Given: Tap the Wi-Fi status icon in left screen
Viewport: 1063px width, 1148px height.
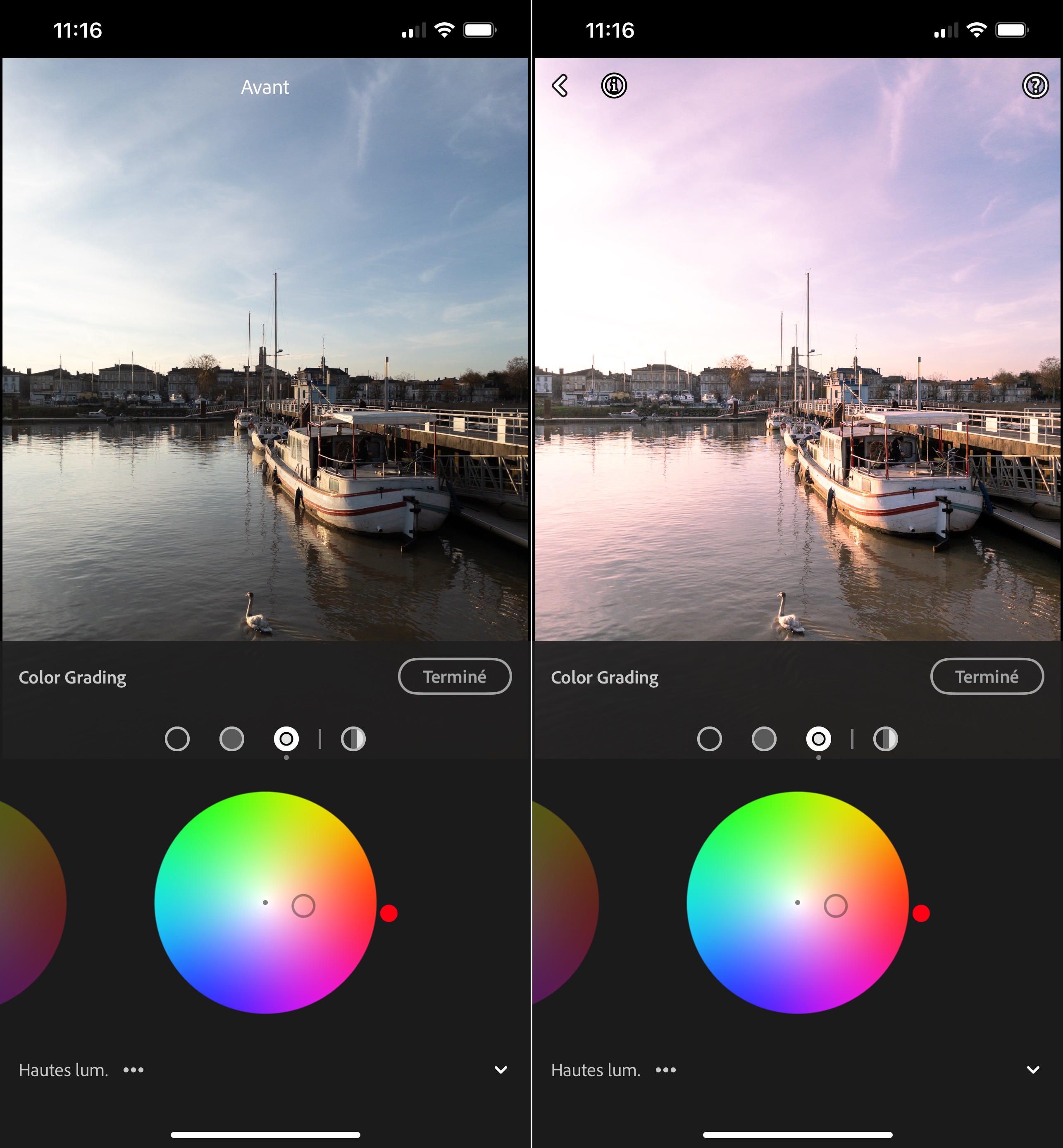Looking at the screenshot, I should click(444, 30).
